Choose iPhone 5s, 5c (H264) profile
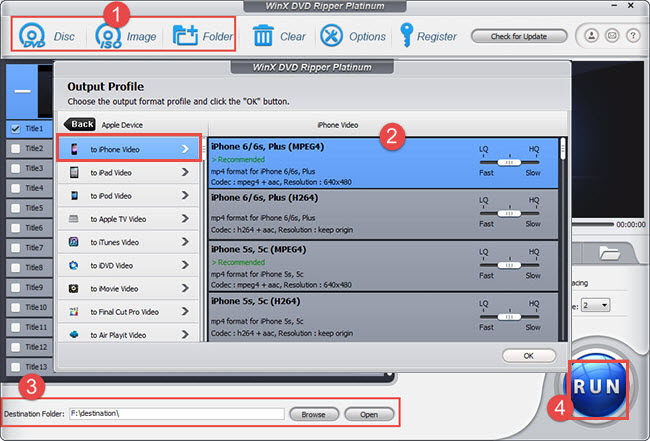Image resolution: width=650 pixels, height=441 pixels. (383, 317)
